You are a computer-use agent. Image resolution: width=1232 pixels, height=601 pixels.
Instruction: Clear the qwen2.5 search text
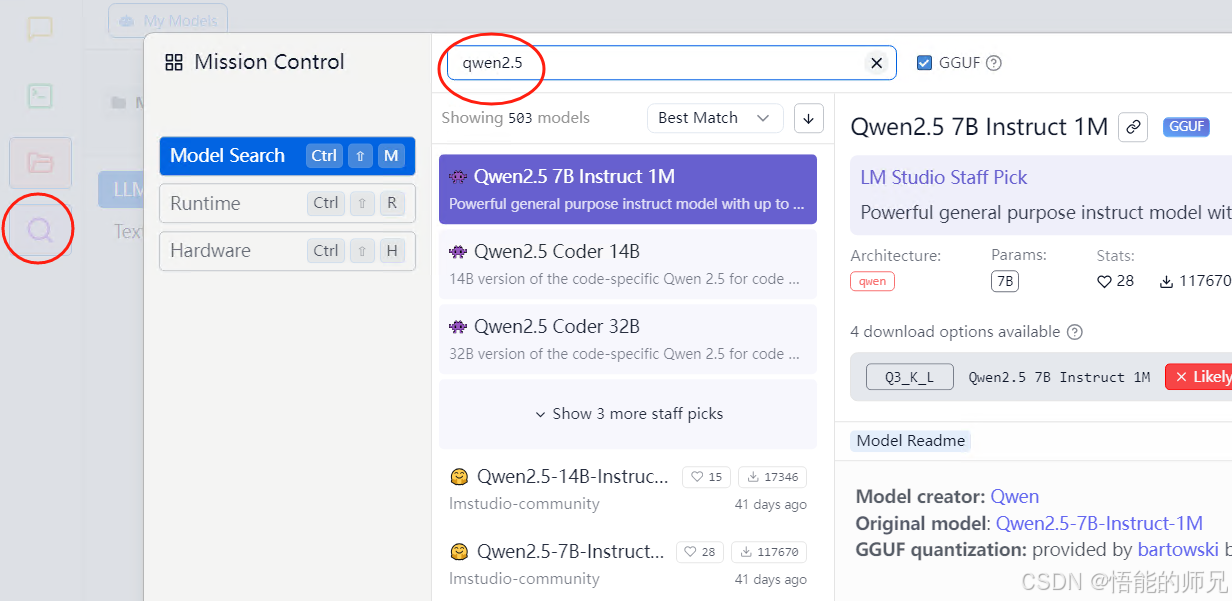click(876, 63)
